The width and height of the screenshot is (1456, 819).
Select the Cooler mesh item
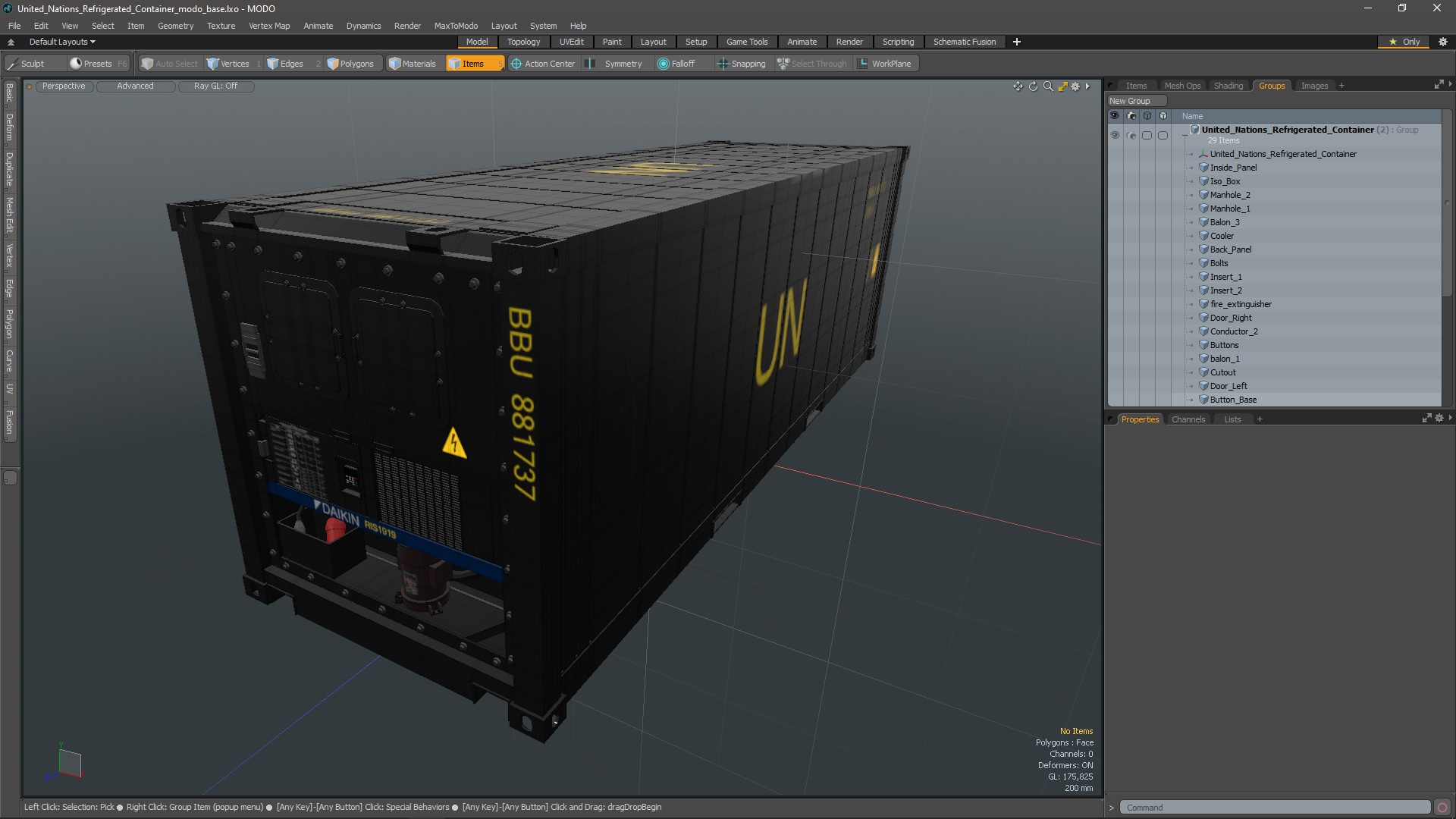coord(1222,236)
